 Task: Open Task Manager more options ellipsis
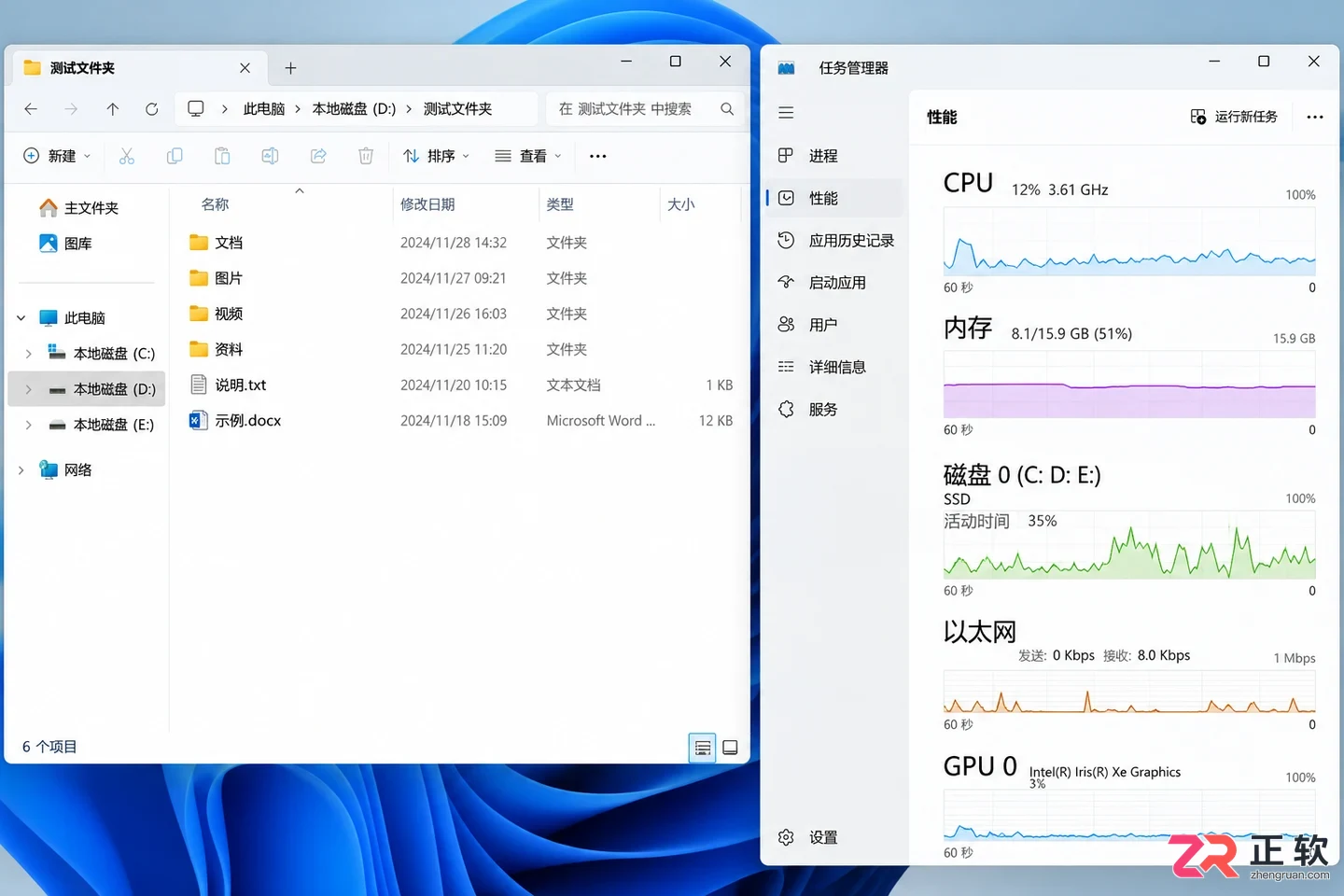[1315, 117]
